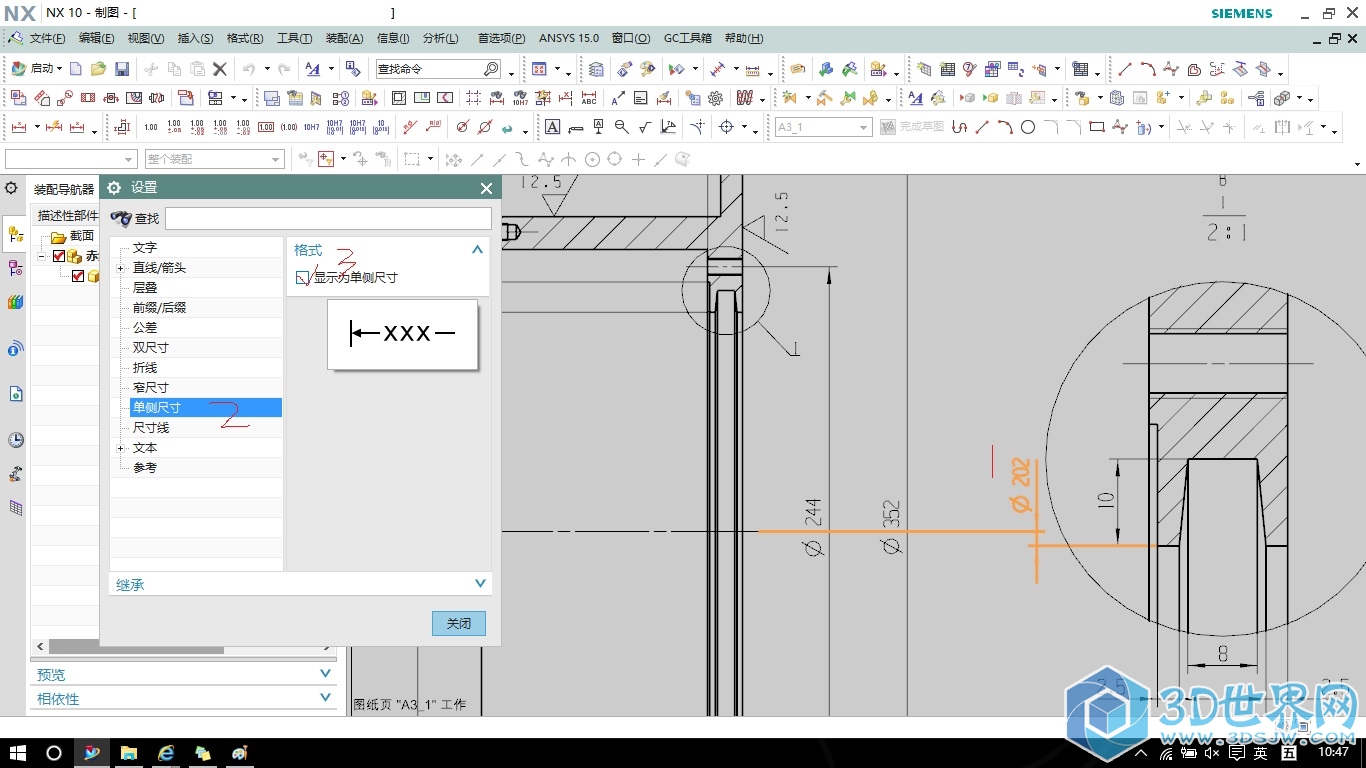This screenshot has height=768, width=1366.
Task: Open the A3_1 sheet dropdown
Action: (863, 127)
